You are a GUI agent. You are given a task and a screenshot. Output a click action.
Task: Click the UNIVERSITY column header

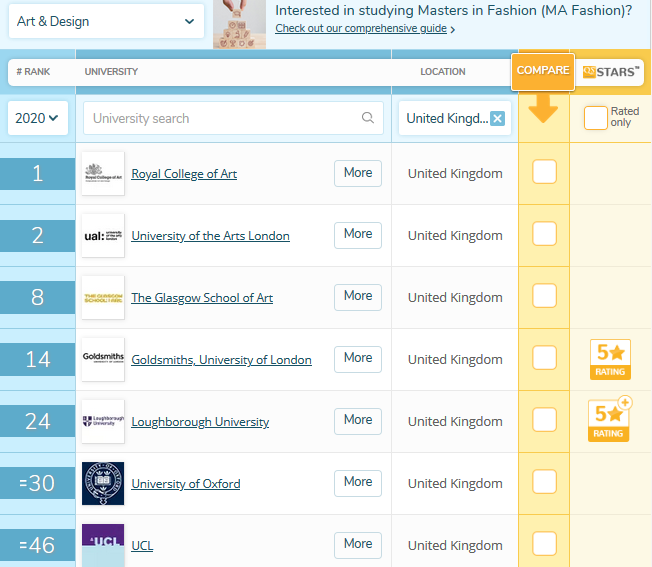coord(111,71)
